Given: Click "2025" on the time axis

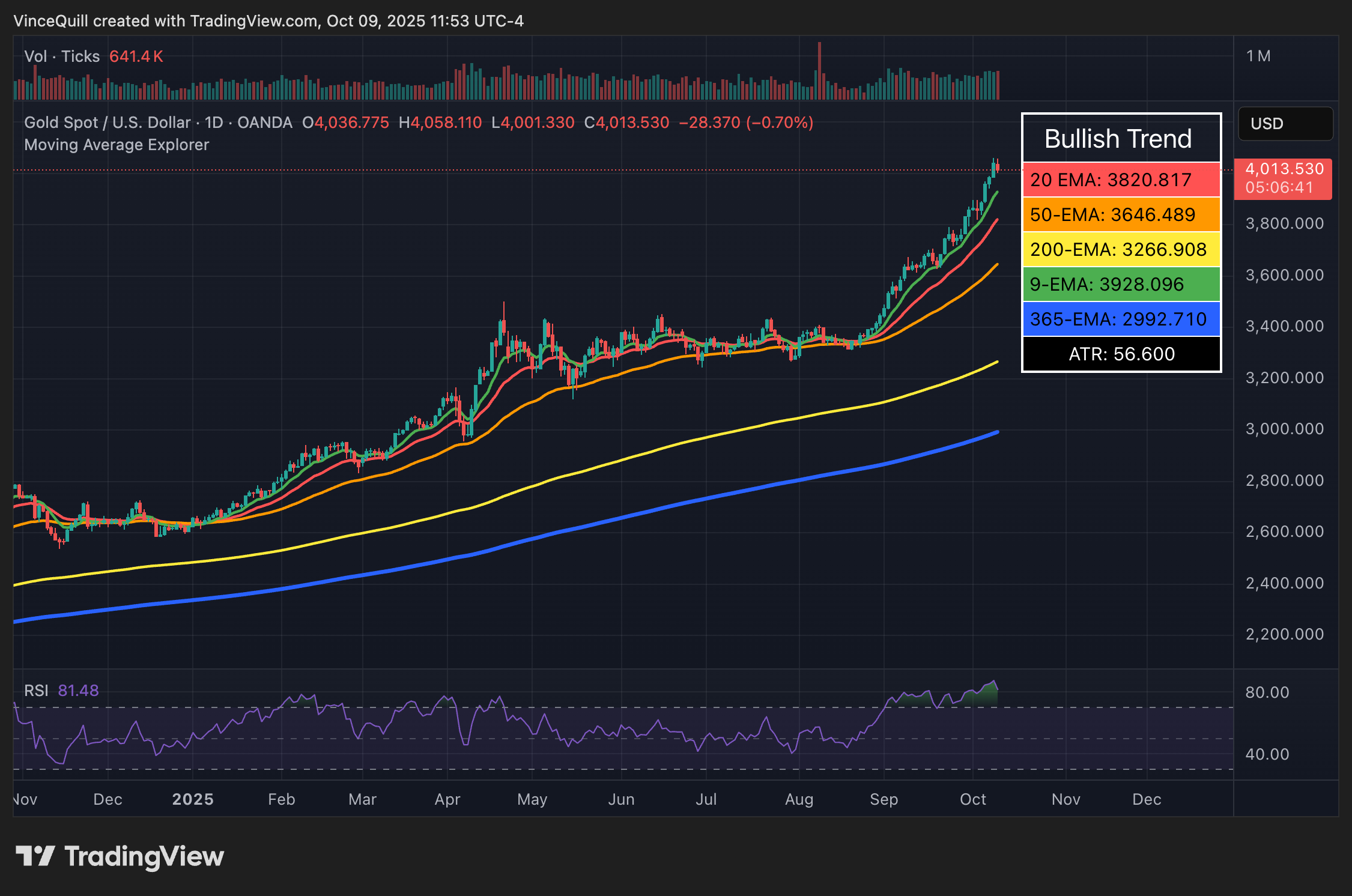Looking at the screenshot, I should tap(192, 799).
